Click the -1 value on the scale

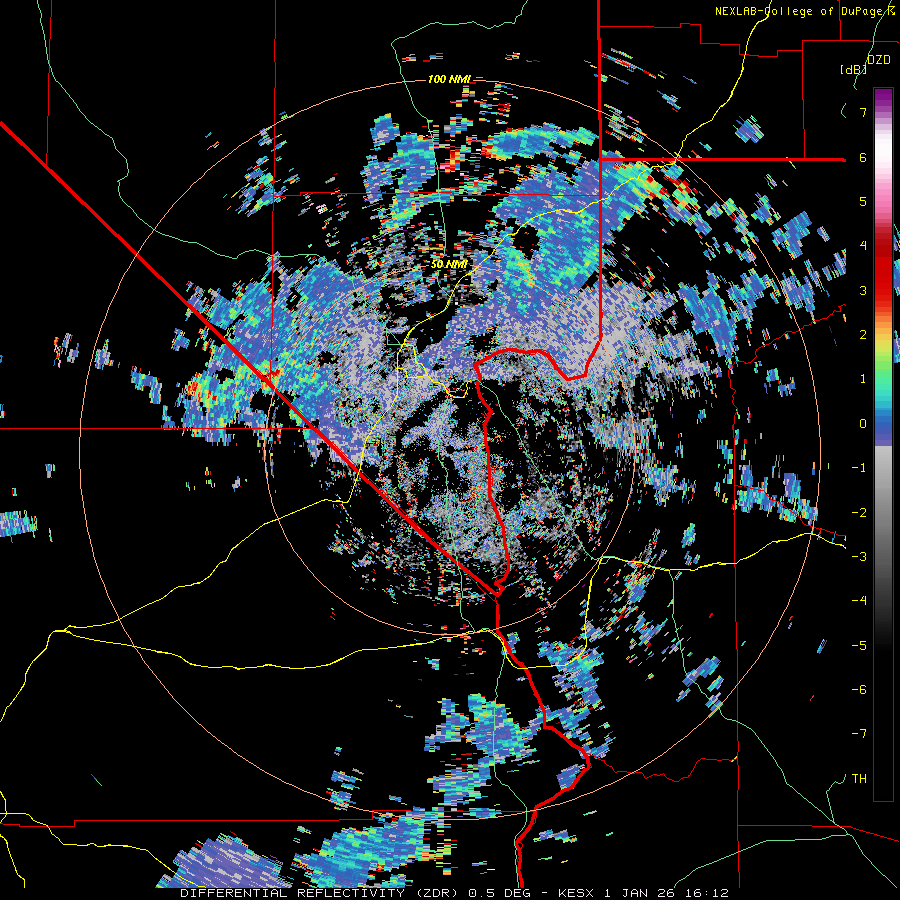859,468
